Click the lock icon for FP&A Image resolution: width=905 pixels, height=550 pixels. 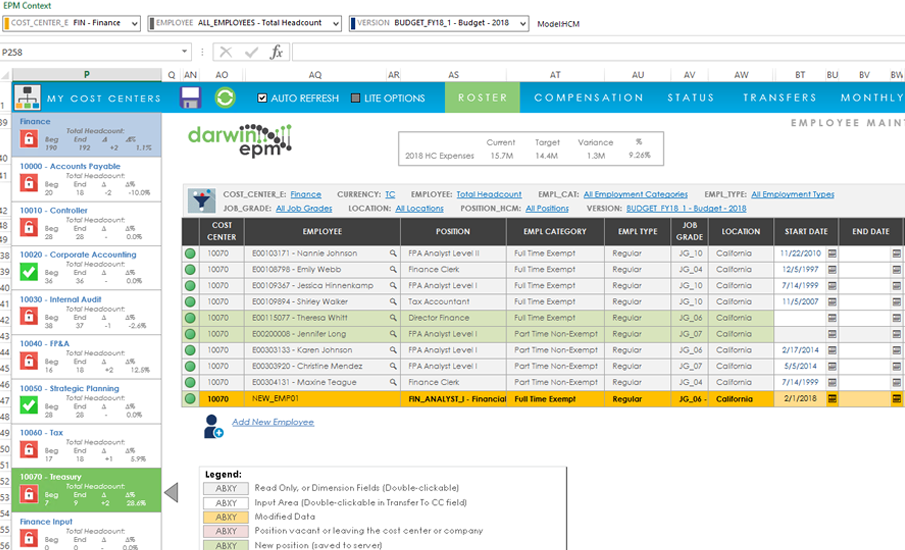click(29, 361)
